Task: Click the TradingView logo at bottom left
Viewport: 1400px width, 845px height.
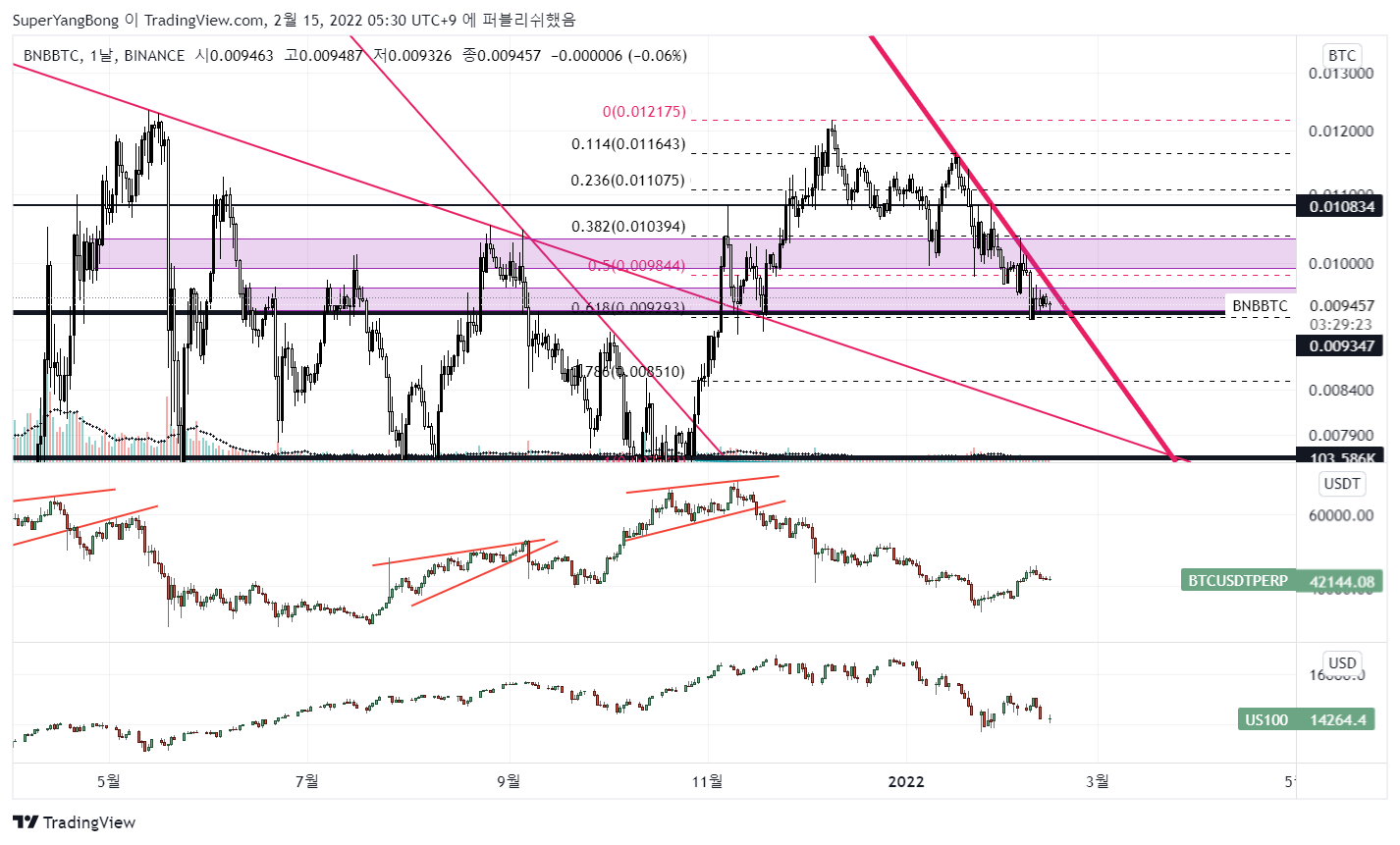Action: (x=74, y=822)
